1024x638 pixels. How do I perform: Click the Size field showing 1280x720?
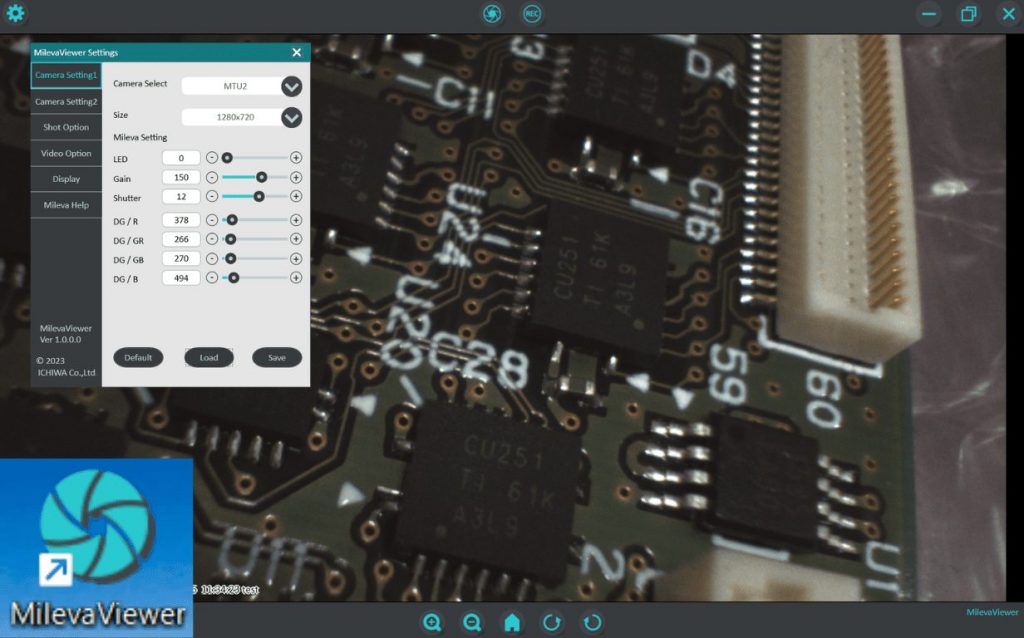[235, 118]
